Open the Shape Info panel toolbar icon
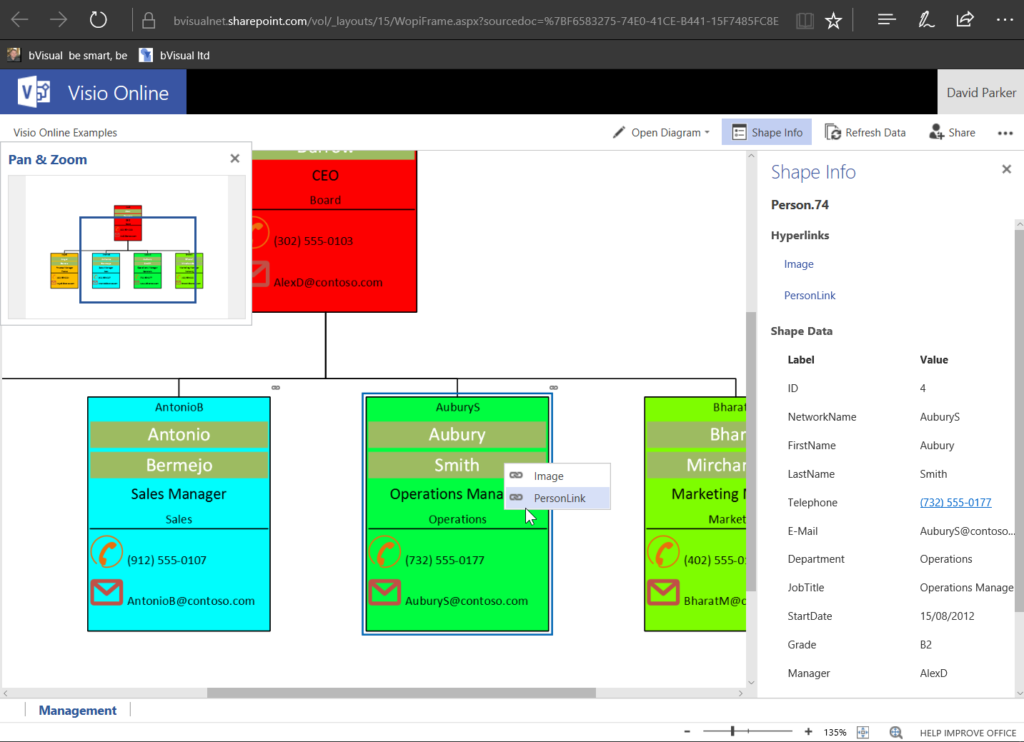Viewport: 1024px width, 742px height. 766,131
